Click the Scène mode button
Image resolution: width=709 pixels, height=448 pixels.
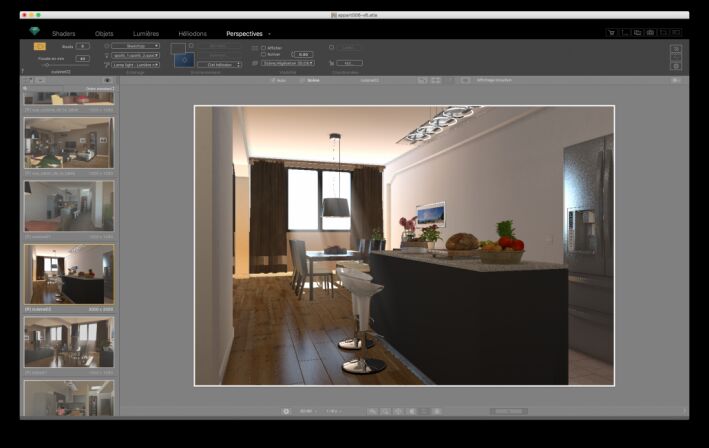pyautogui.click(x=310, y=80)
